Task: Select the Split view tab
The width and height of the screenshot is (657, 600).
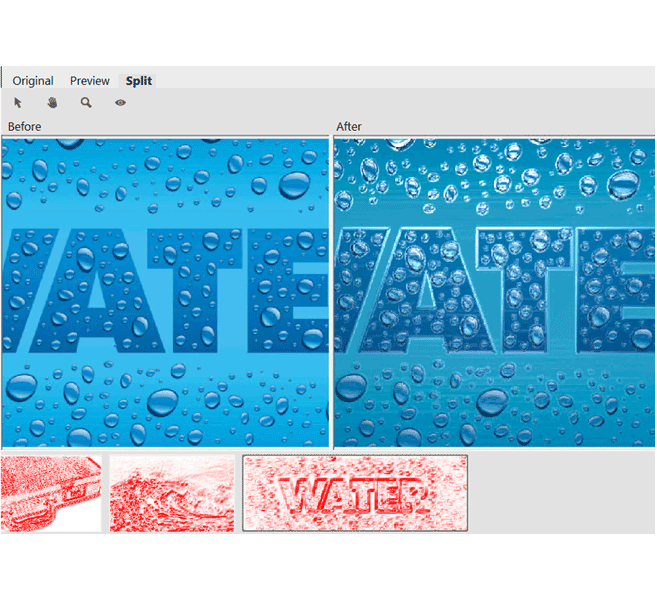Action: (x=139, y=81)
